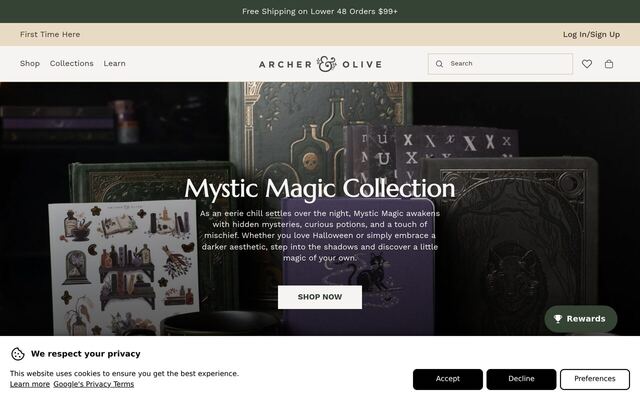This screenshot has width=640, height=400.
Task: Click the Search input field
Action: point(500,64)
